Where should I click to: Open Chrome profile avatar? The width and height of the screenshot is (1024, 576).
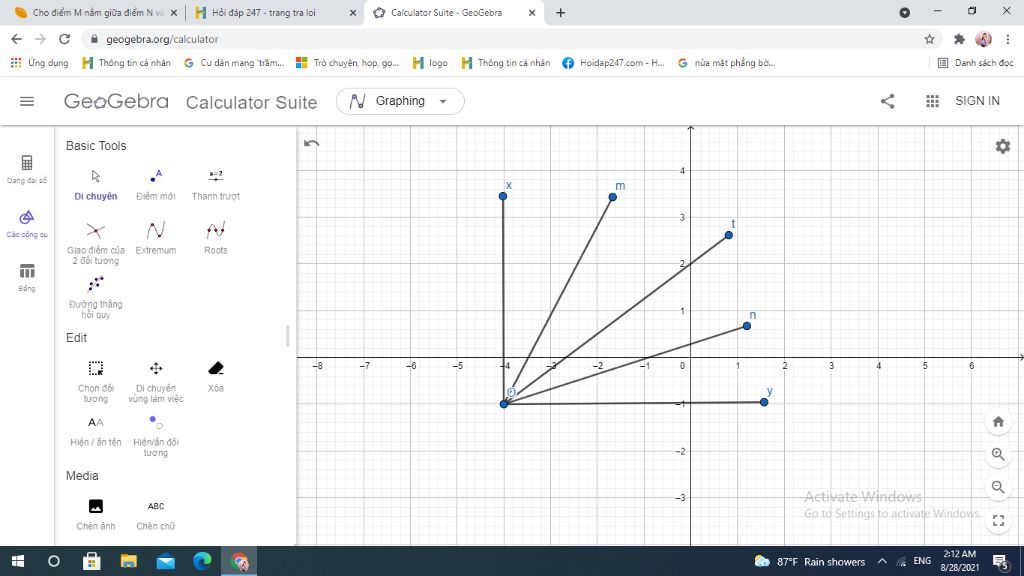point(984,39)
